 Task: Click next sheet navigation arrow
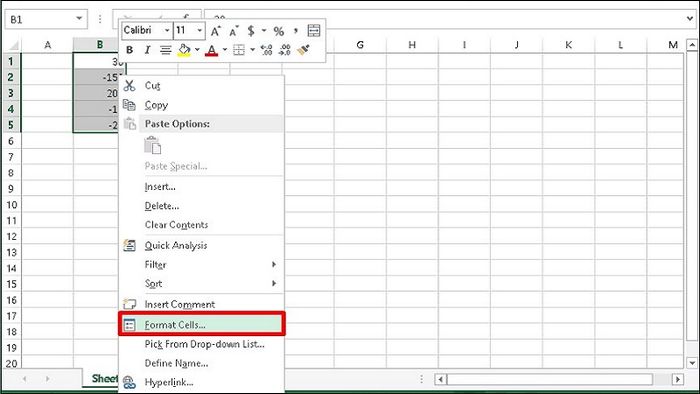tap(47, 379)
